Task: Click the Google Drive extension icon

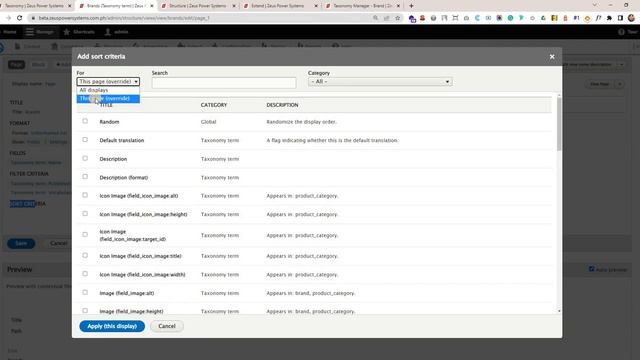Action: (x=543, y=18)
